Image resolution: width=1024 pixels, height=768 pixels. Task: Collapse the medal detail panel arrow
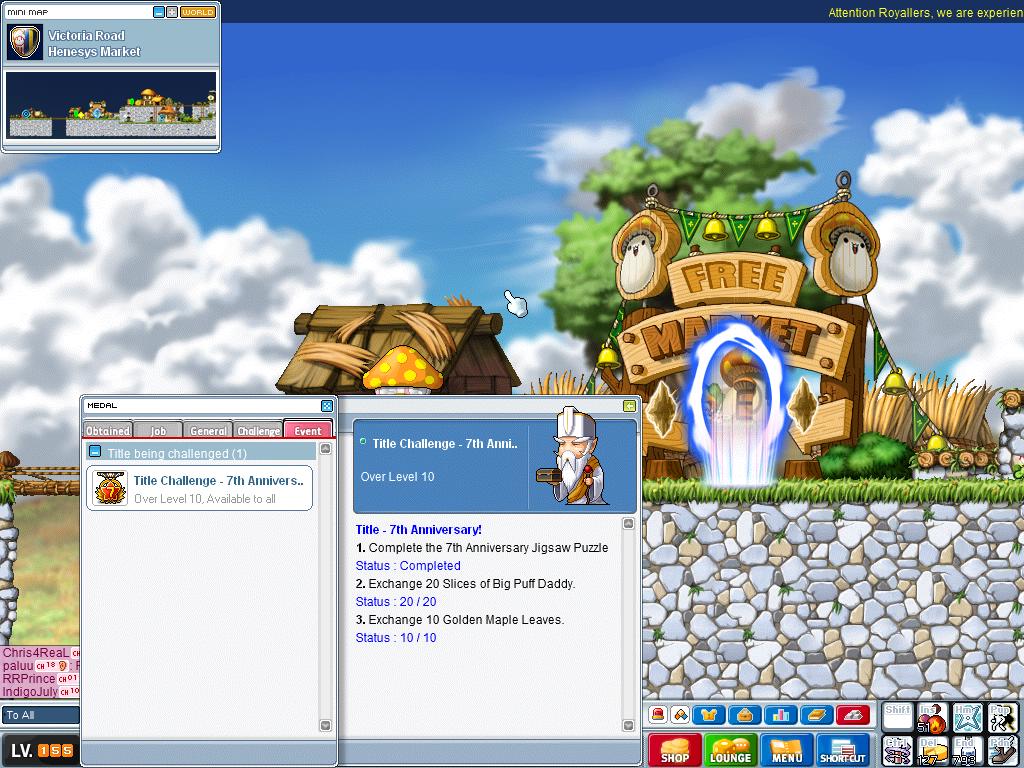point(630,406)
